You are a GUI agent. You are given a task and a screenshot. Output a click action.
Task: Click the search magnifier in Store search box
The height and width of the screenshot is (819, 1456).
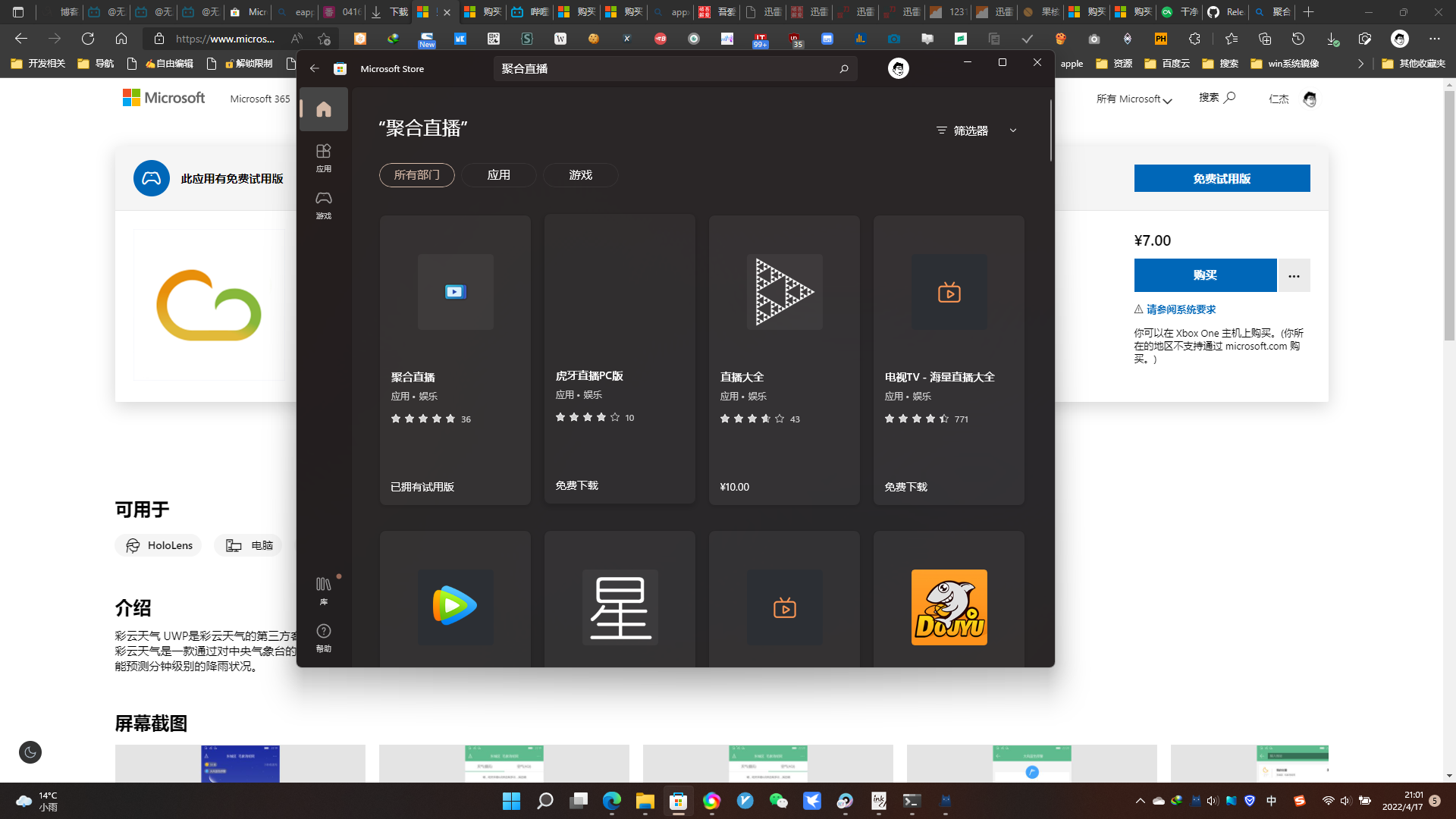click(x=843, y=69)
